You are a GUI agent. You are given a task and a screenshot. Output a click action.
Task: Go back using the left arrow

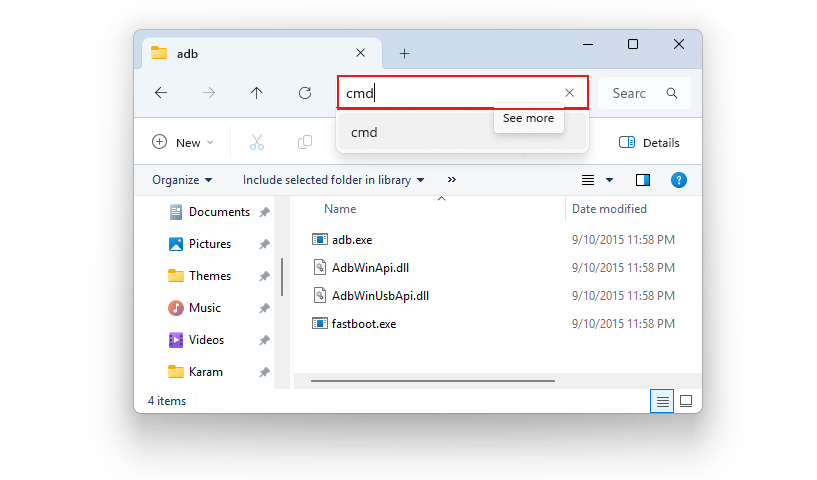(x=161, y=93)
